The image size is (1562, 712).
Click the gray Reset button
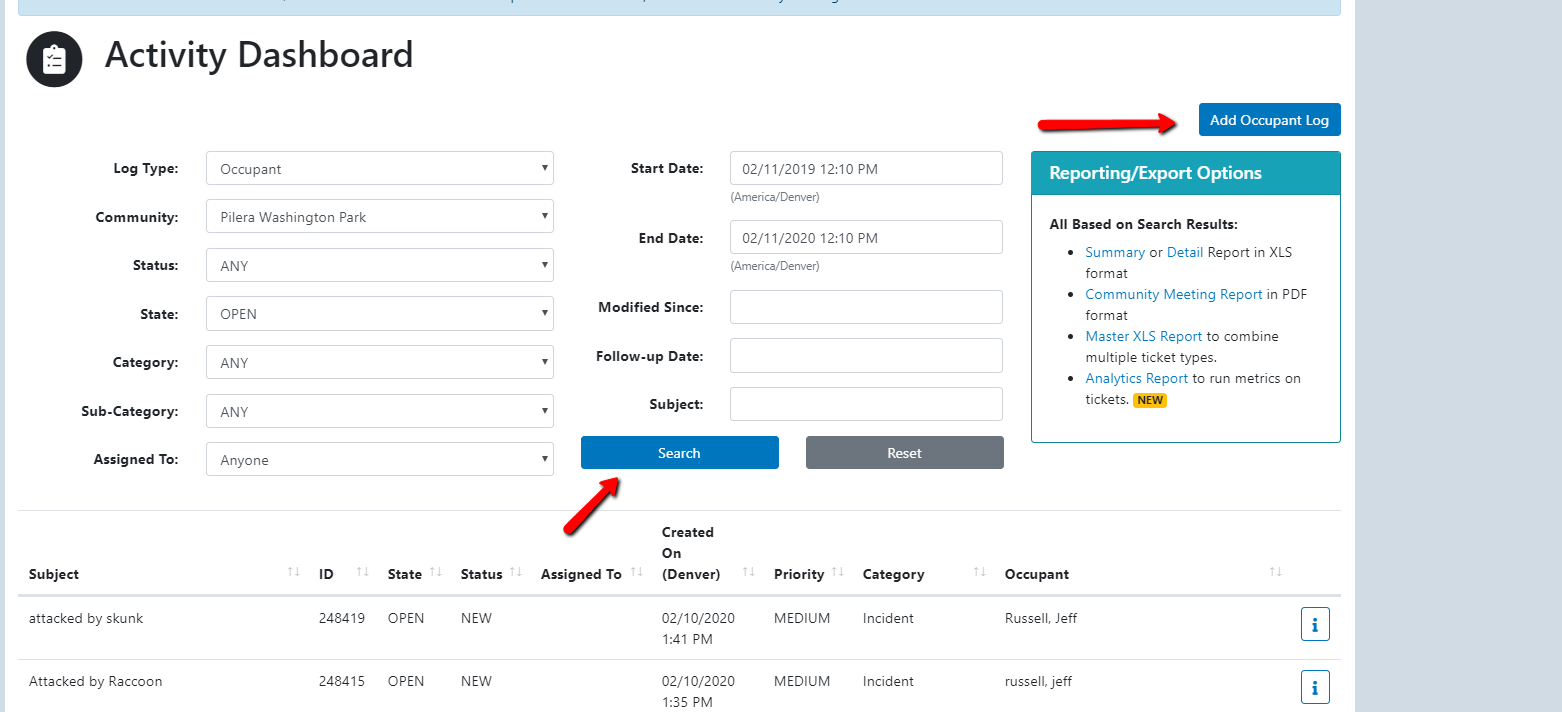[905, 453]
